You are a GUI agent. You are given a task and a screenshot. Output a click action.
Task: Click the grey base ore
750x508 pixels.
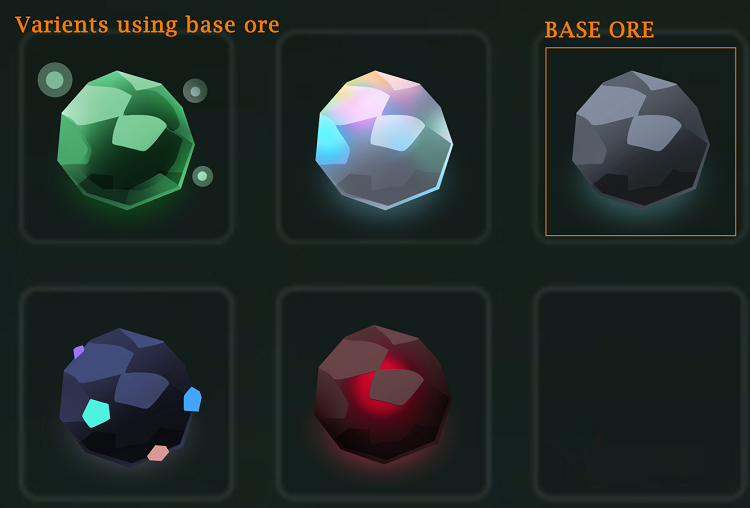(640, 139)
